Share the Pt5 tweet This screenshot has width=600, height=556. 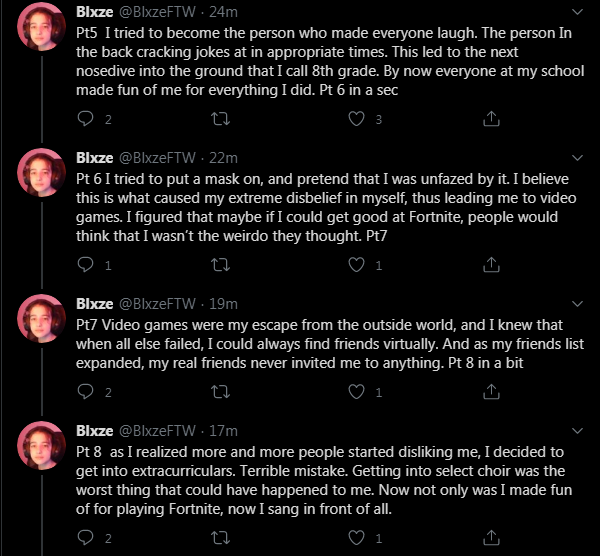click(491, 119)
